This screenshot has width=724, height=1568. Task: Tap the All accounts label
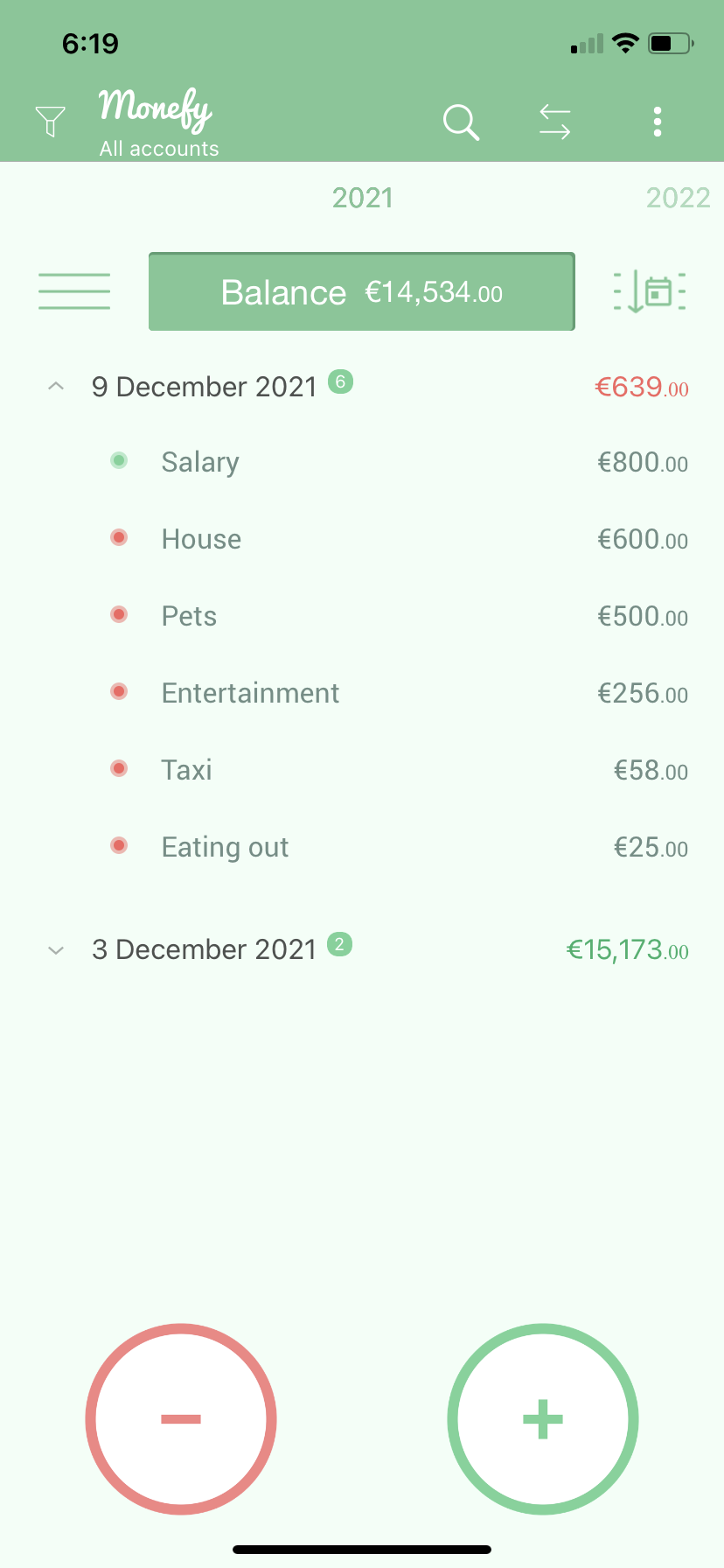[159, 149]
